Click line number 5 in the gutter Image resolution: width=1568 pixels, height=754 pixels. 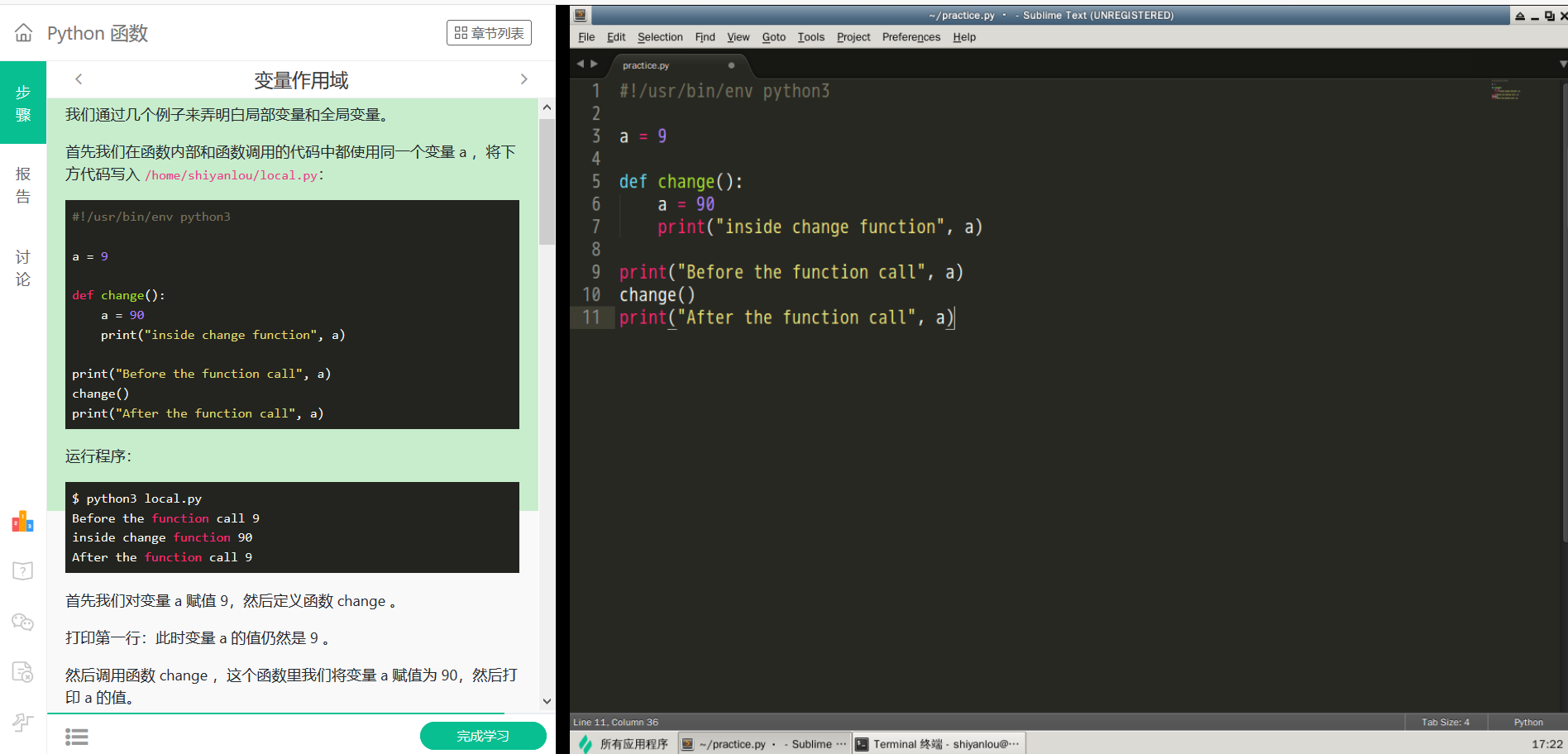[x=595, y=181]
